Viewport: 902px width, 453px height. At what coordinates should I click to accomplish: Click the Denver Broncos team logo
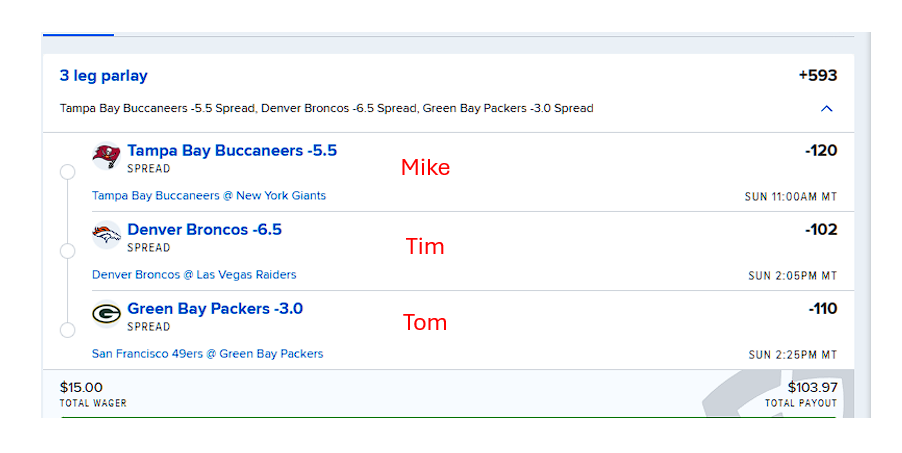106,235
